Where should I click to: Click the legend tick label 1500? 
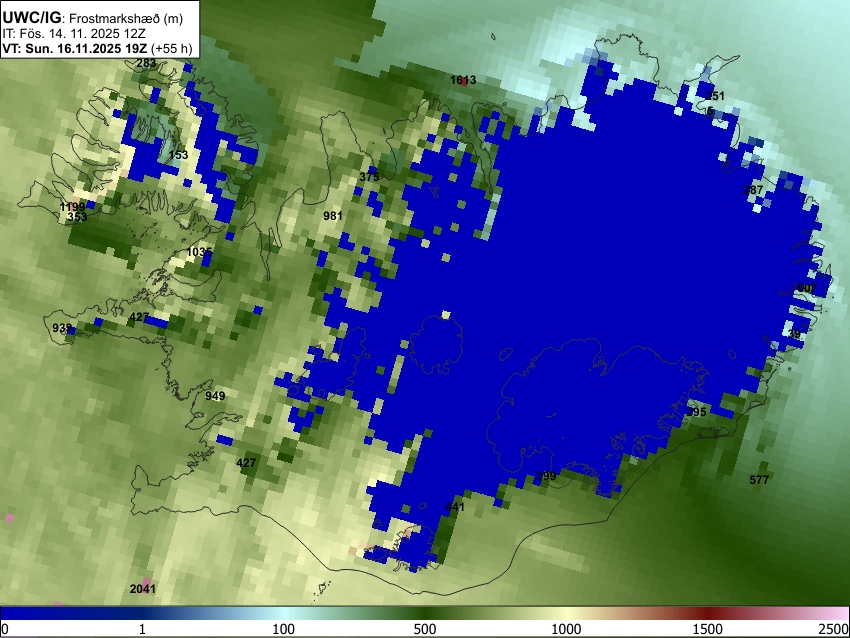coord(708,629)
